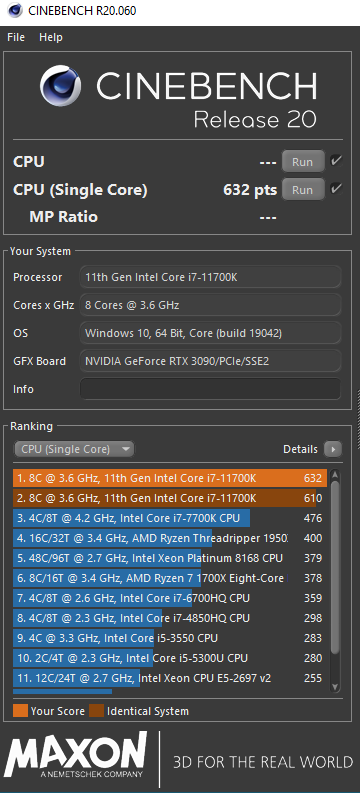Open the Help menu
Screen dimensions: 360x793
pos(51,37)
